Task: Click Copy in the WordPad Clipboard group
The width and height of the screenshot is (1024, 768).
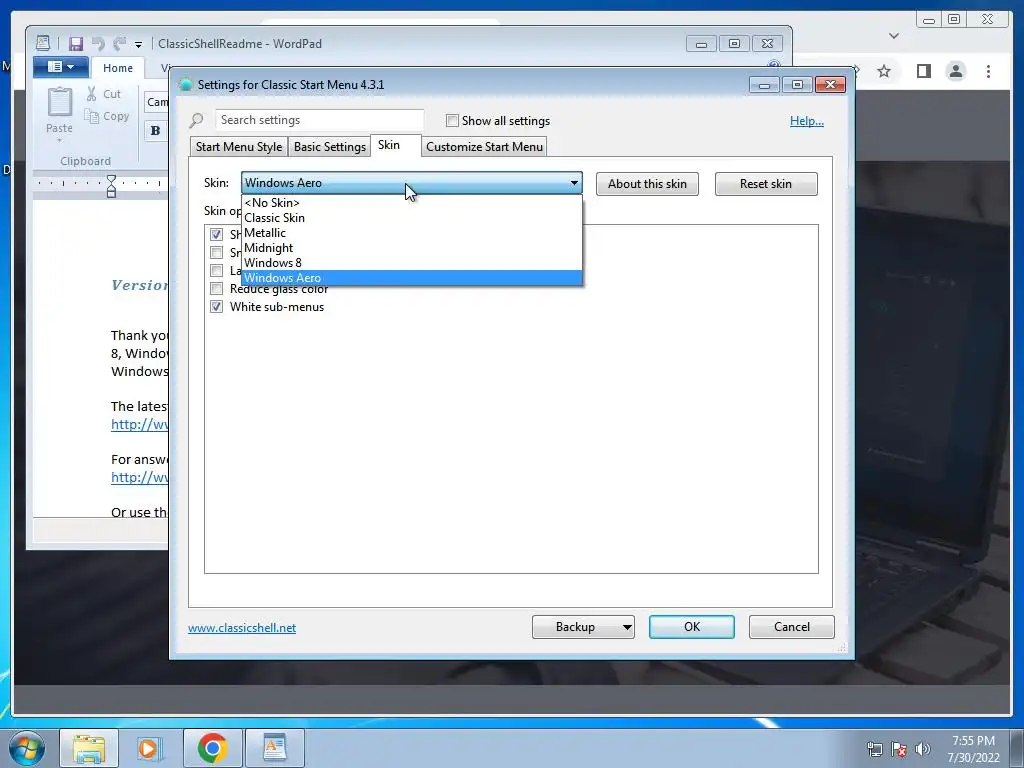Action: 107,116
